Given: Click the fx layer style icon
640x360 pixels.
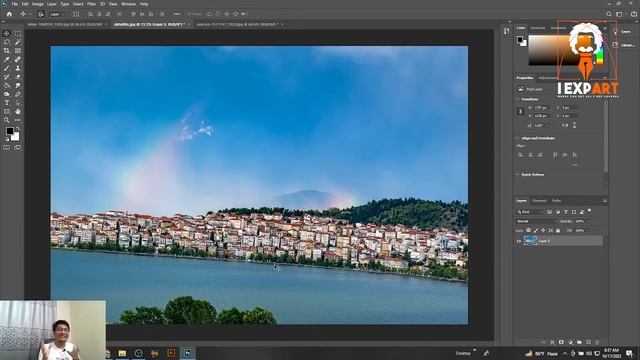Looking at the screenshot, I should point(552,342).
